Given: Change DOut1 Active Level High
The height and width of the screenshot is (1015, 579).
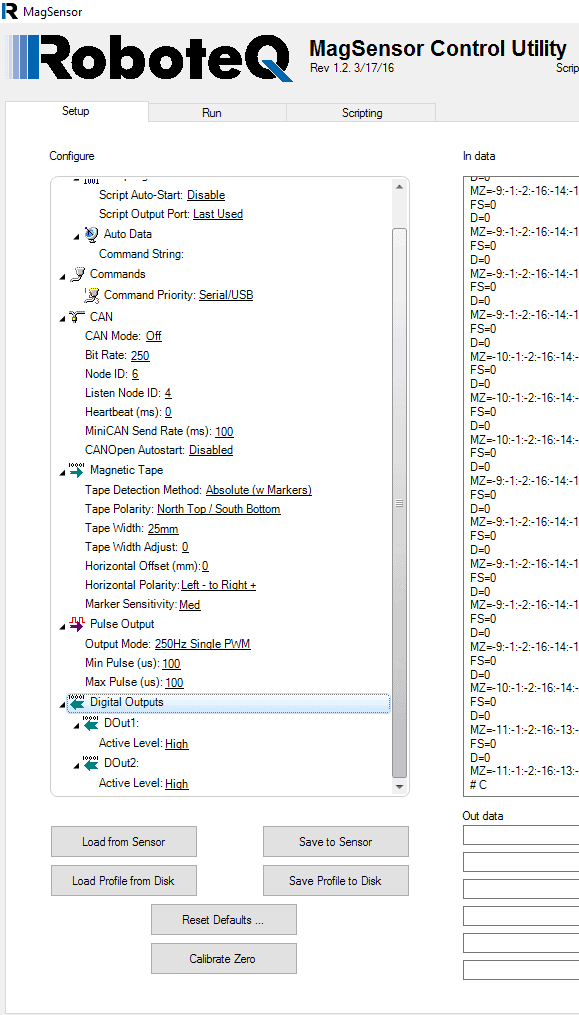Looking at the screenshot, I should 177,744.
